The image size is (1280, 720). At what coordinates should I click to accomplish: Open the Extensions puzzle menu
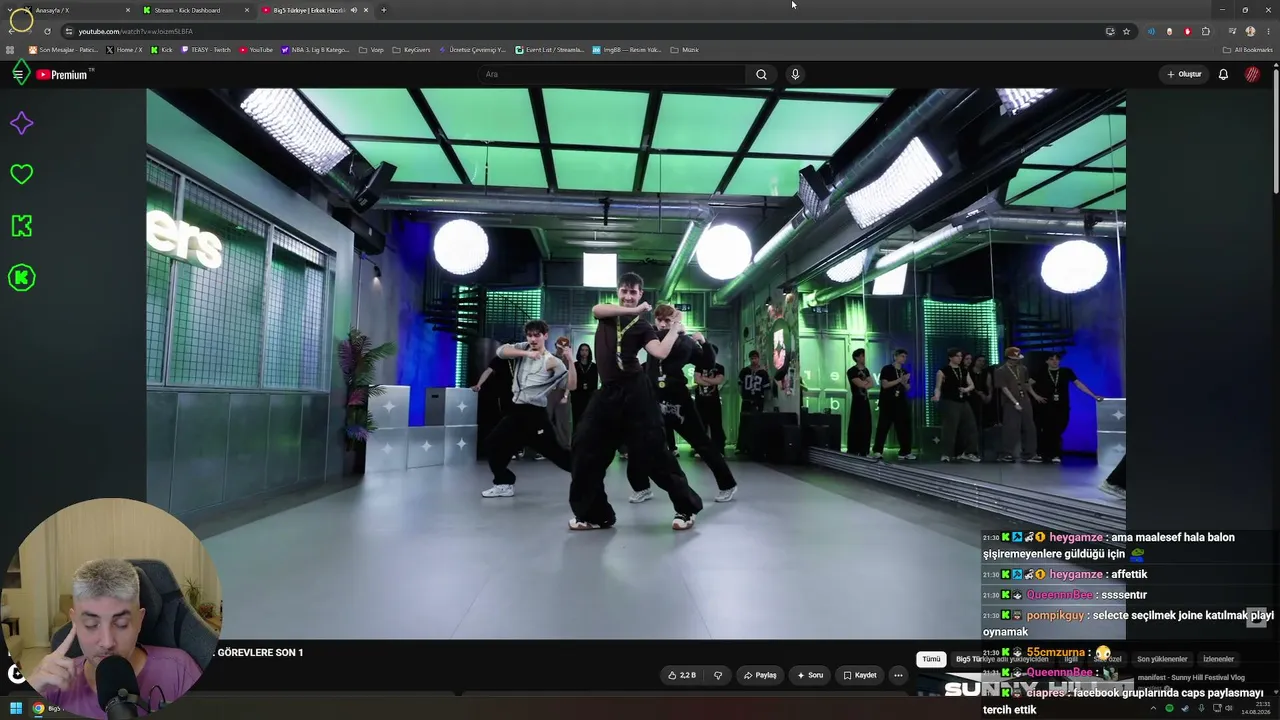tap(1205, 31)
